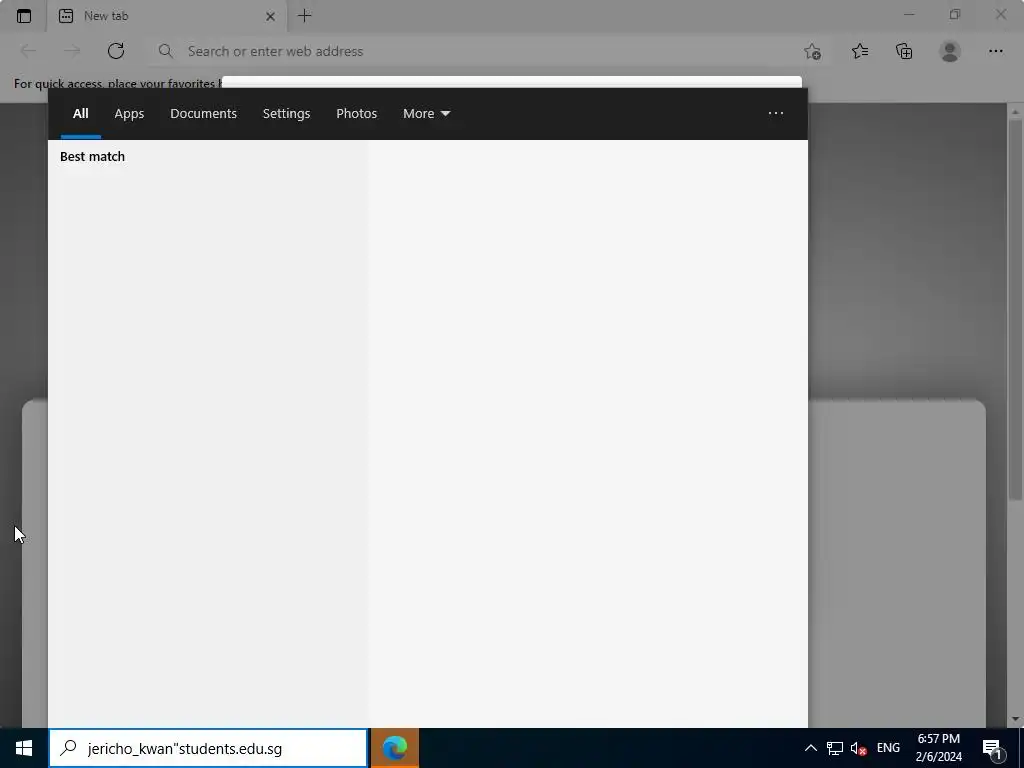Switch to the Settings search tab
The width and height of the screenshot is (1024, 768).
click(286, 114)
